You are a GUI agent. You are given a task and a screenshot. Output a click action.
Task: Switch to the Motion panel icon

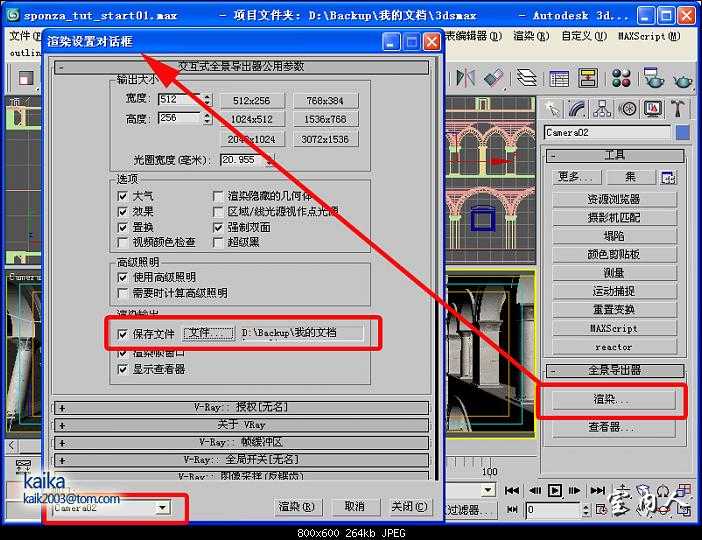pos(628,109)
